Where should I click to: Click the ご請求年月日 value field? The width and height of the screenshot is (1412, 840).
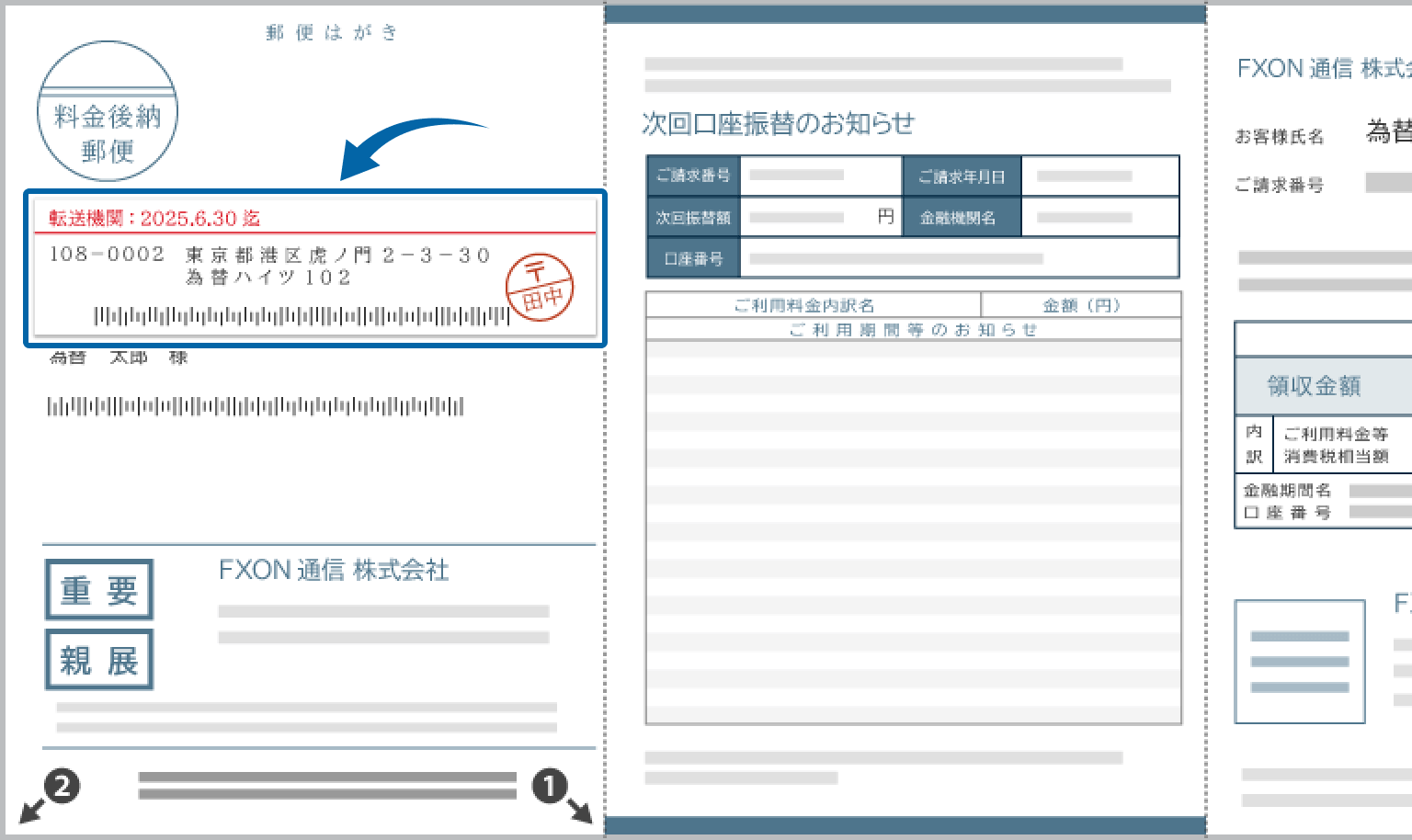click(x=1100, y=176)
